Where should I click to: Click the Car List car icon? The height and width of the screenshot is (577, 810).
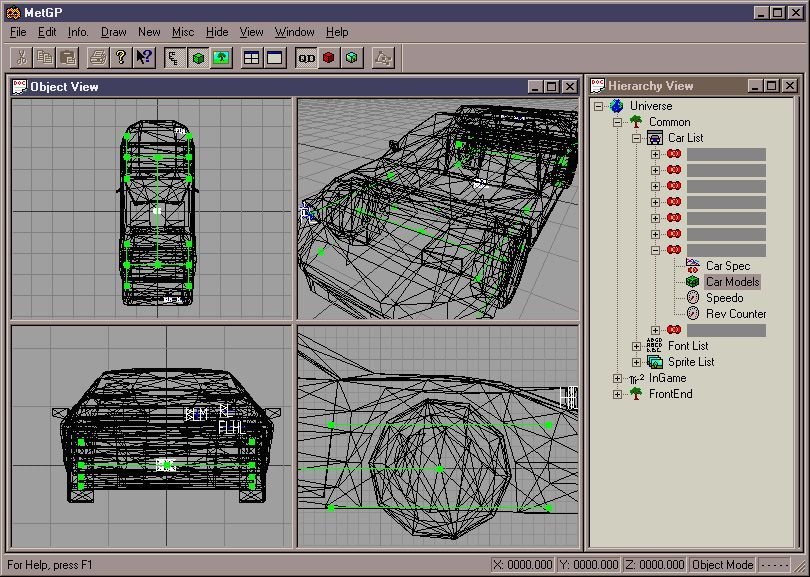coord(655,138)
